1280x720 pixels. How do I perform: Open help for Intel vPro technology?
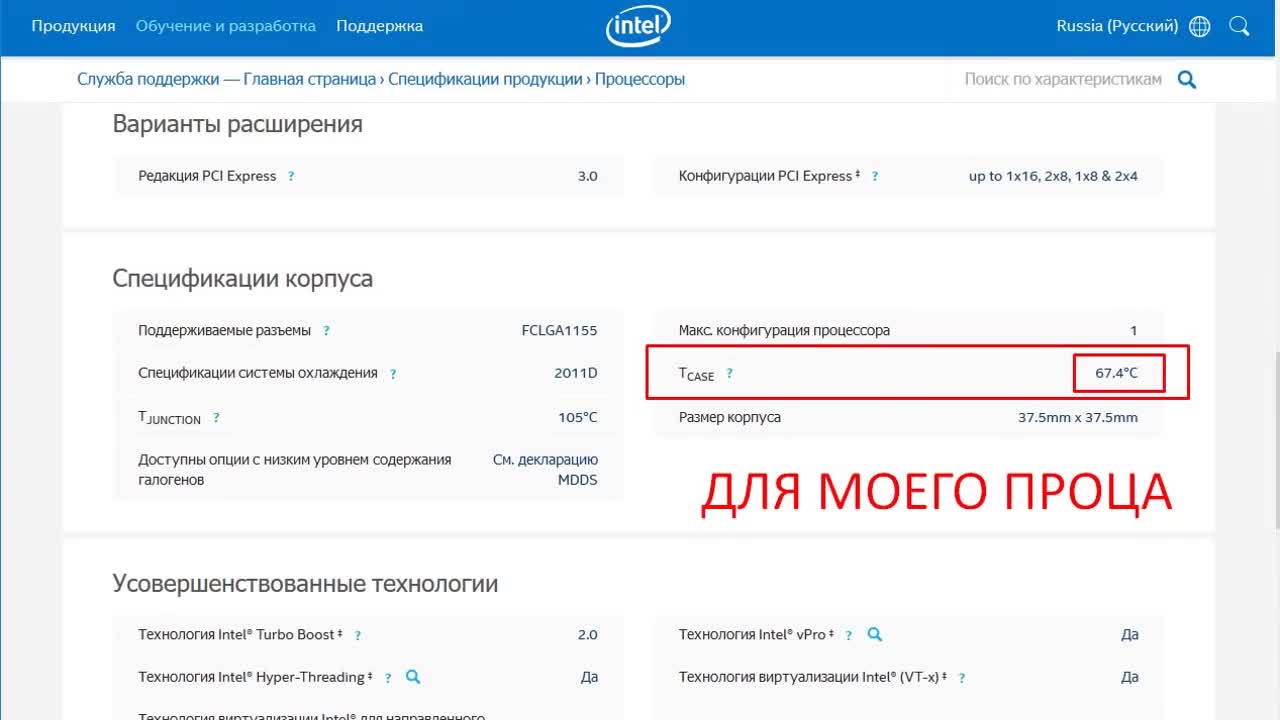click(849, 635)
